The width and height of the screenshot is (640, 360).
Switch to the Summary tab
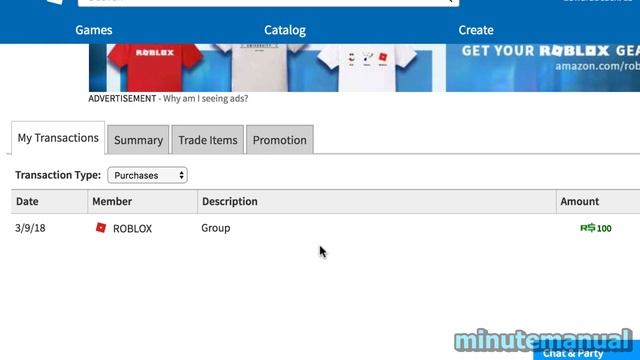point(138,140)
